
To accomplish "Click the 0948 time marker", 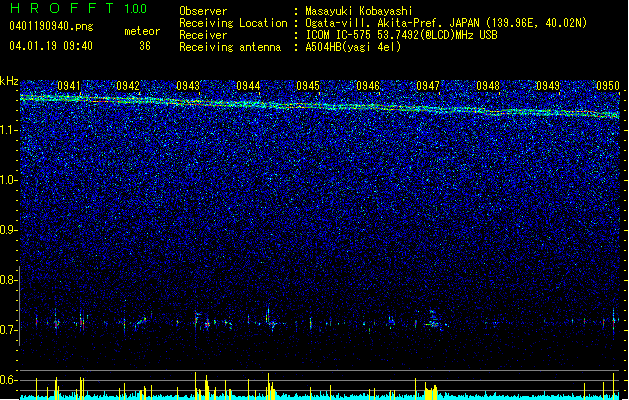I will (488, 86).
